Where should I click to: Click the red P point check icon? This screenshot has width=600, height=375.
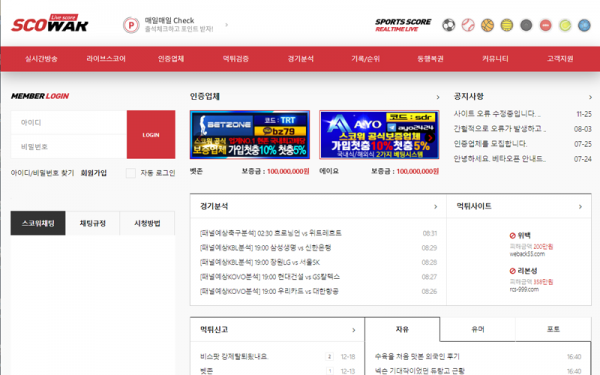[x=131, y=25]
